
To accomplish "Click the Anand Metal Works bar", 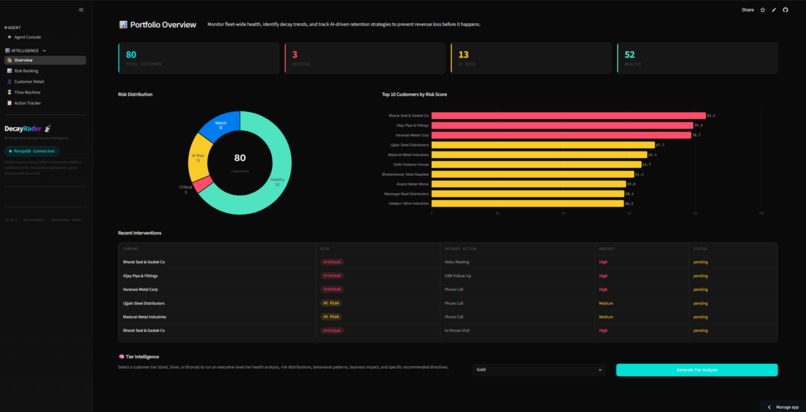I will [528, 184].
